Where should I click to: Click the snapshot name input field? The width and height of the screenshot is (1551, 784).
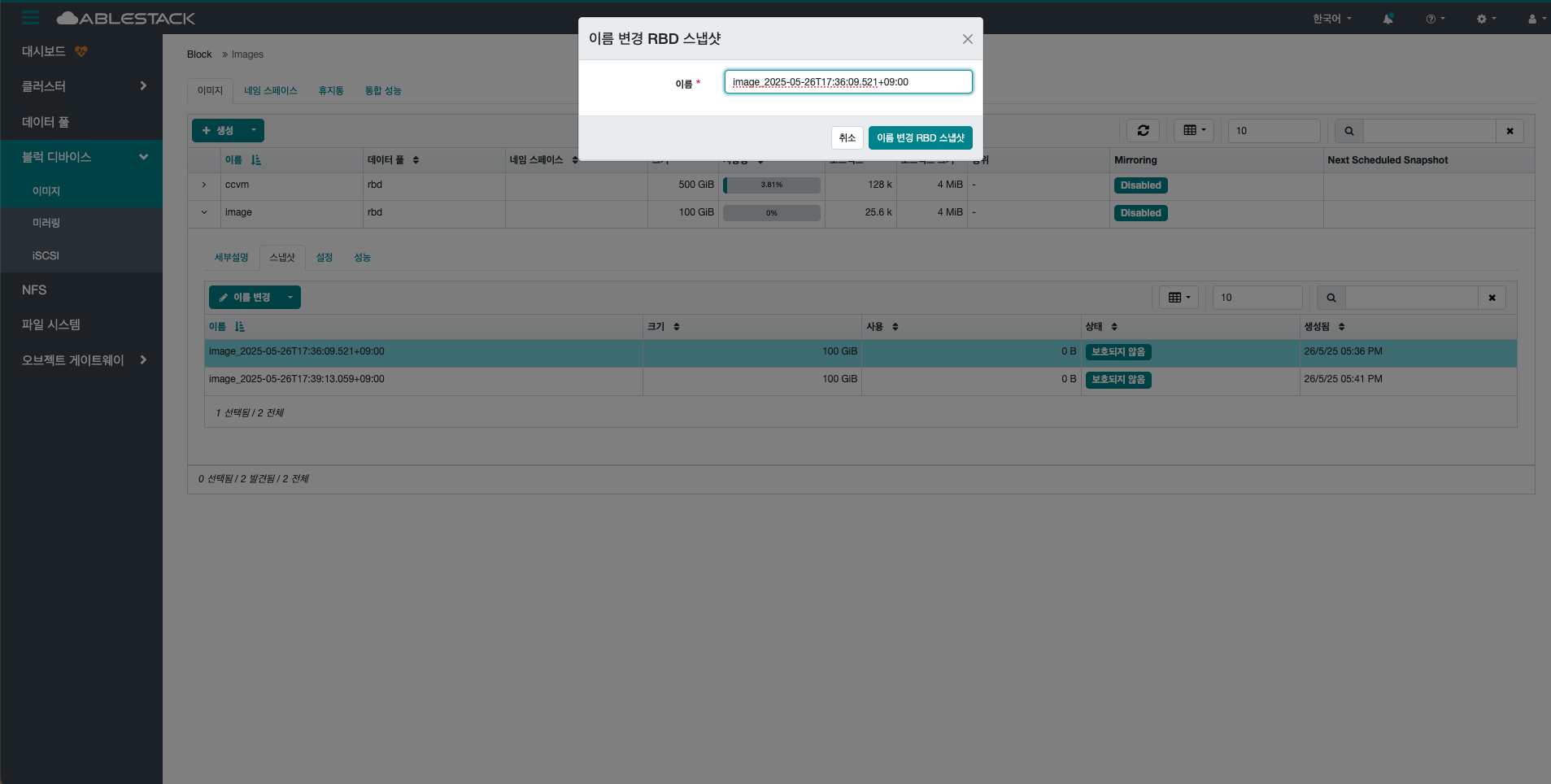(x=848, y=82)
